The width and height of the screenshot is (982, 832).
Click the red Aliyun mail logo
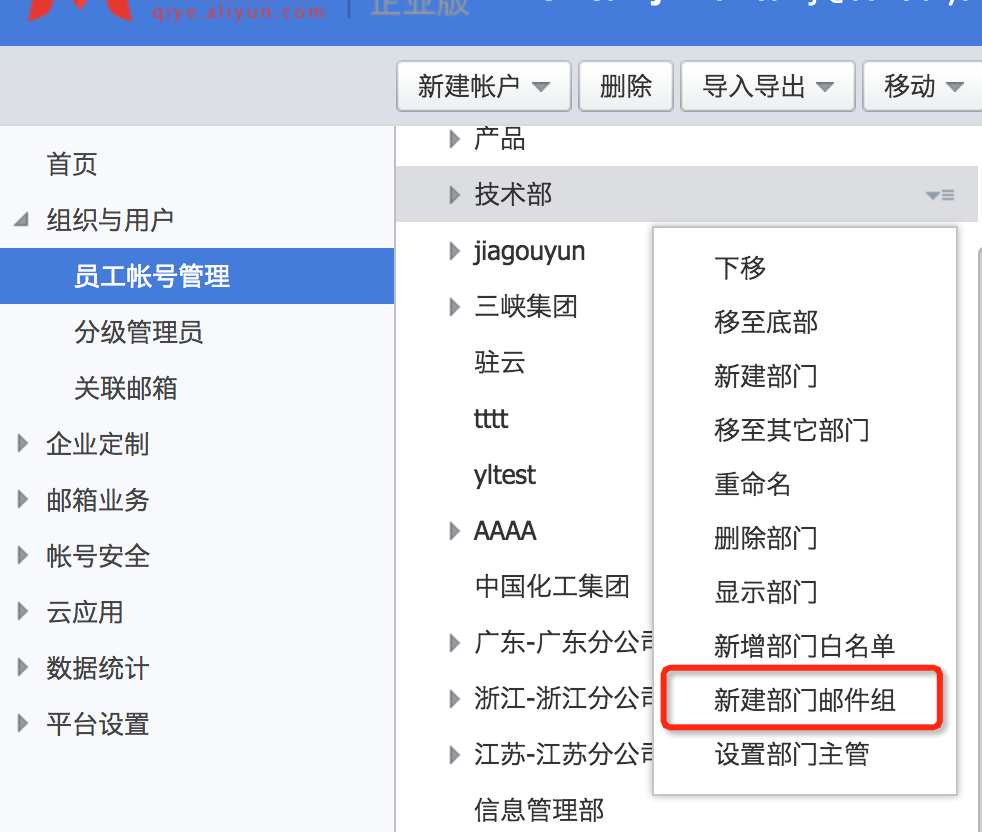point(78,10)
